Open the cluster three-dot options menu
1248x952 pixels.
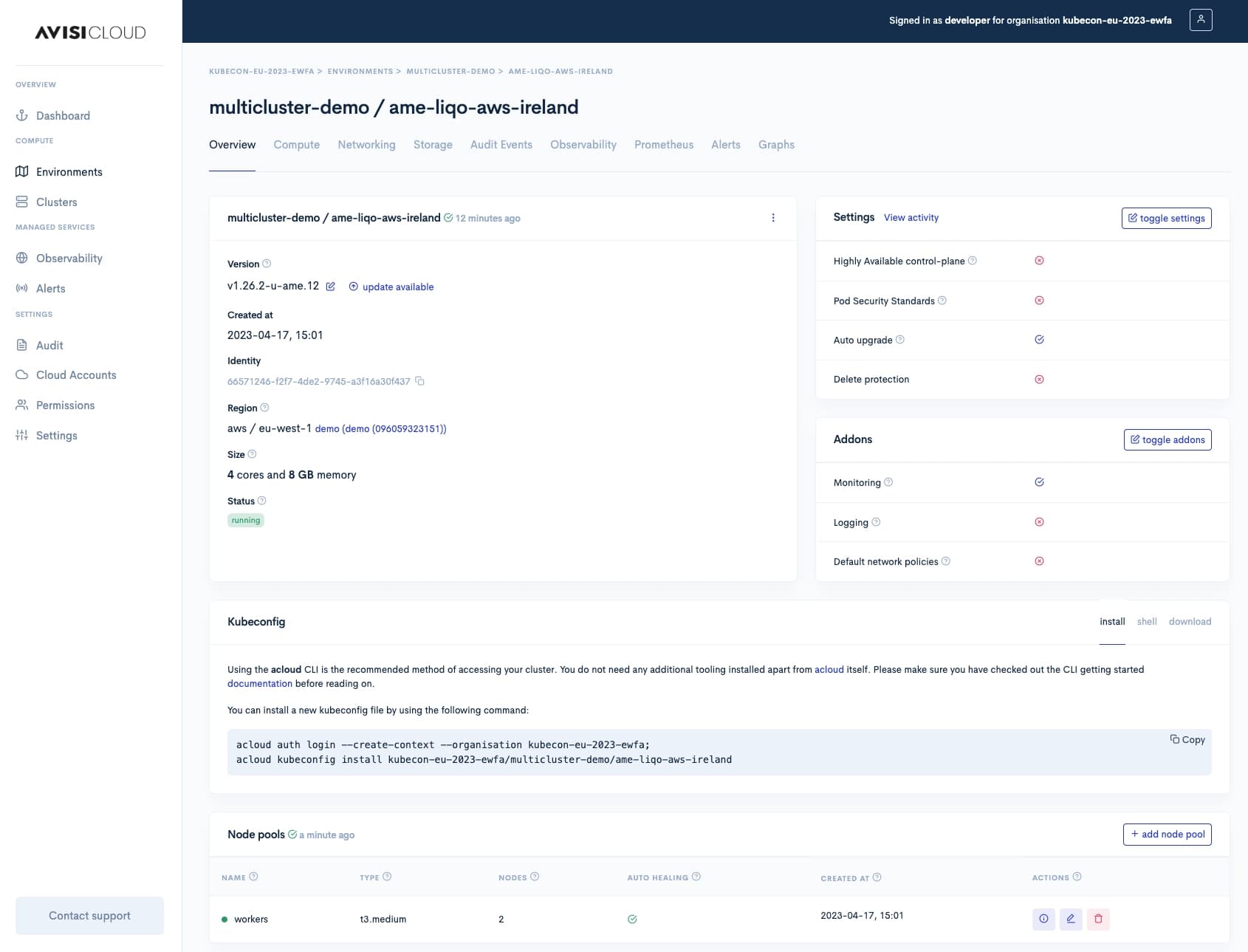coord(773,218)
